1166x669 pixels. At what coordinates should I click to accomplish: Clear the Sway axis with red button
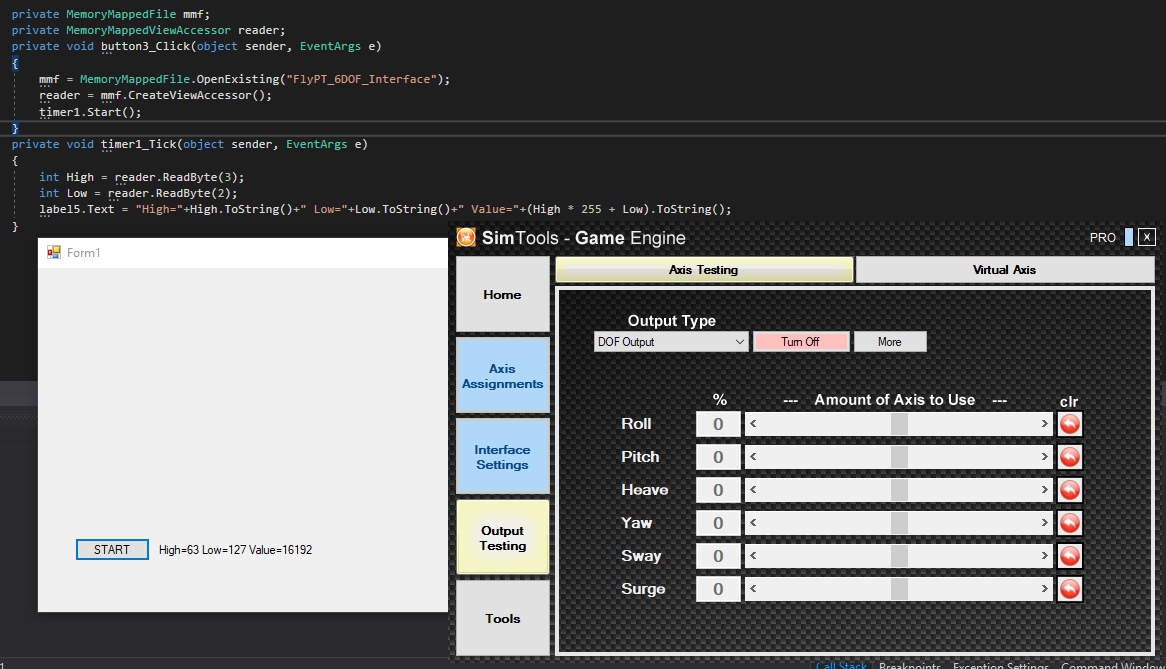[x=1069, y=556]
